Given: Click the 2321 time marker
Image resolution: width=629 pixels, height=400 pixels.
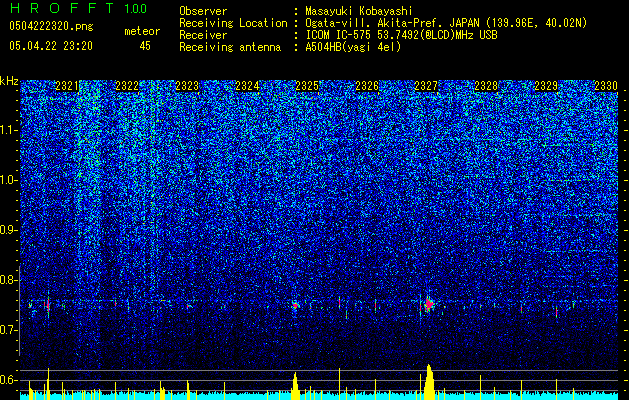Looking at the screenshot, I should coord(67,86).
